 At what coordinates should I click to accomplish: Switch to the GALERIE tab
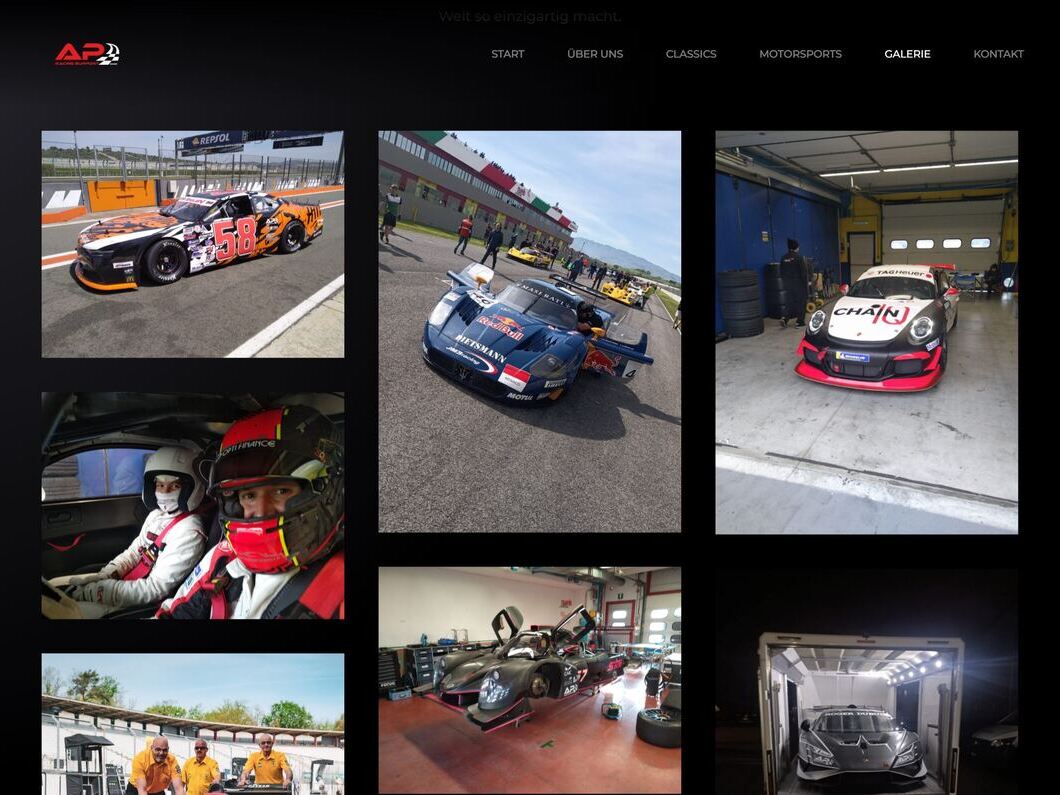907,54
